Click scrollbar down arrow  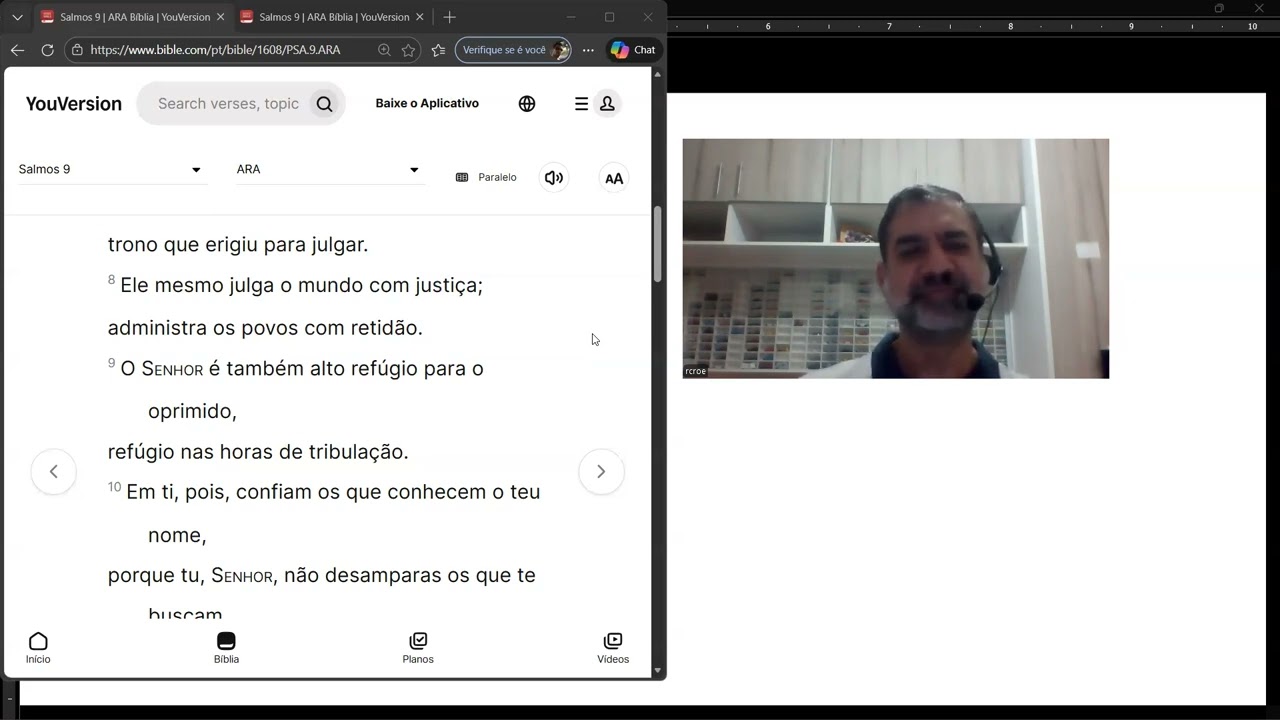tap(657, 671)
